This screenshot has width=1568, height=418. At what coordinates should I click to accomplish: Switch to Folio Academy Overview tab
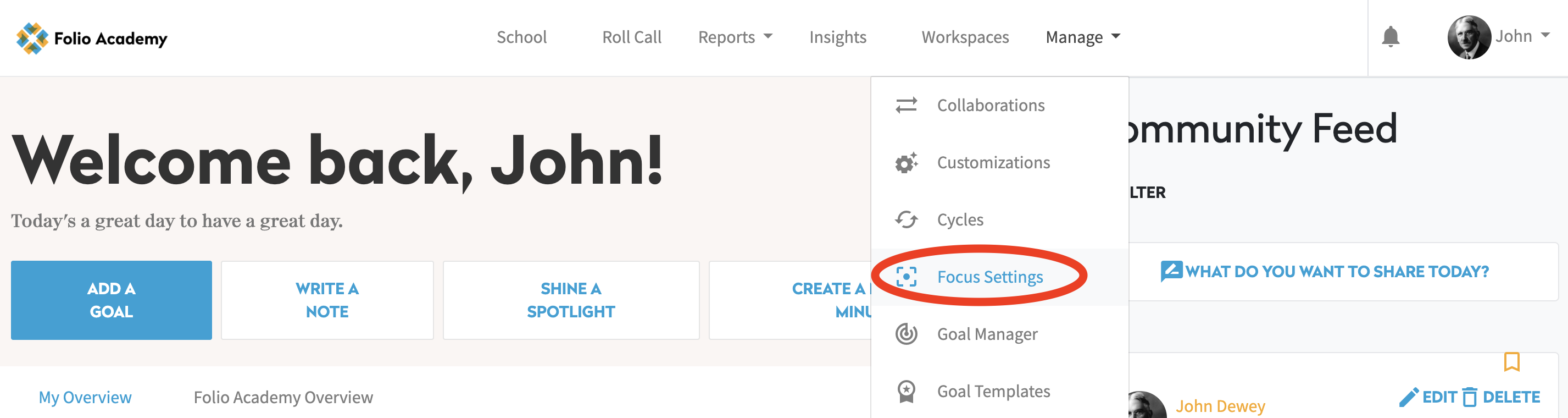(x=283, y=397)
